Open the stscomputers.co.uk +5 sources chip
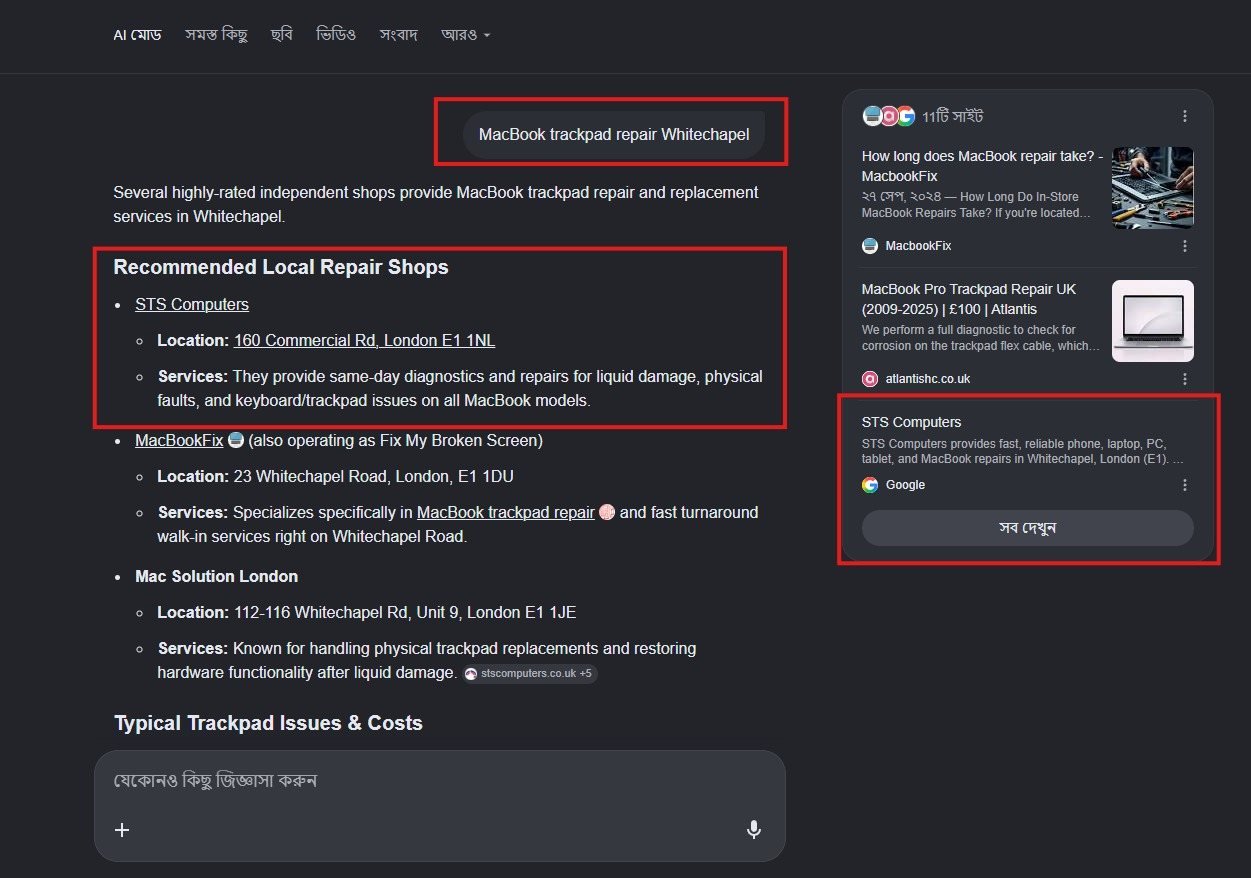 (x=530, y=673)
